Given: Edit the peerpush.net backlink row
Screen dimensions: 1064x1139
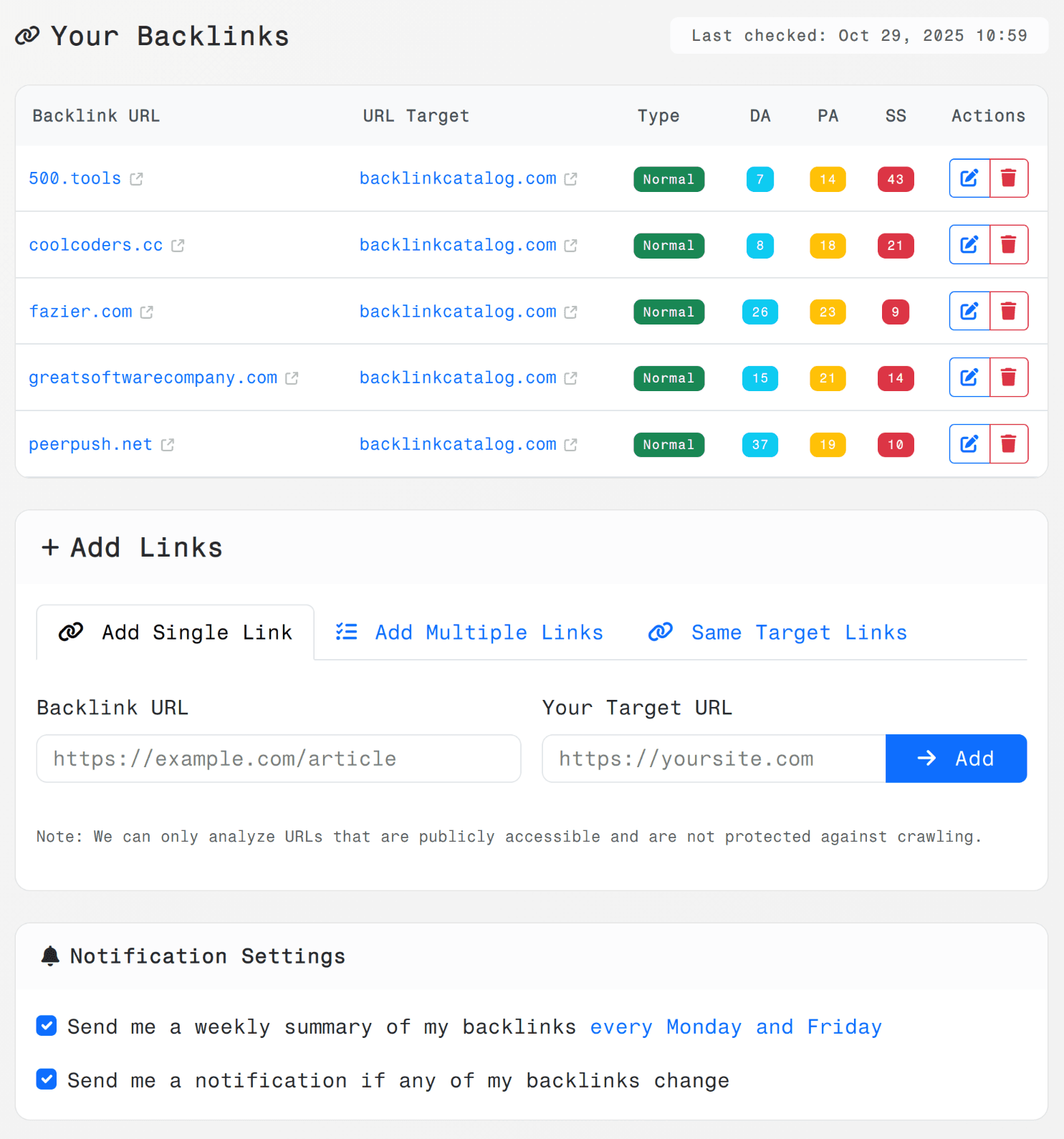Looking at the screenshot, I should [969, 444].
